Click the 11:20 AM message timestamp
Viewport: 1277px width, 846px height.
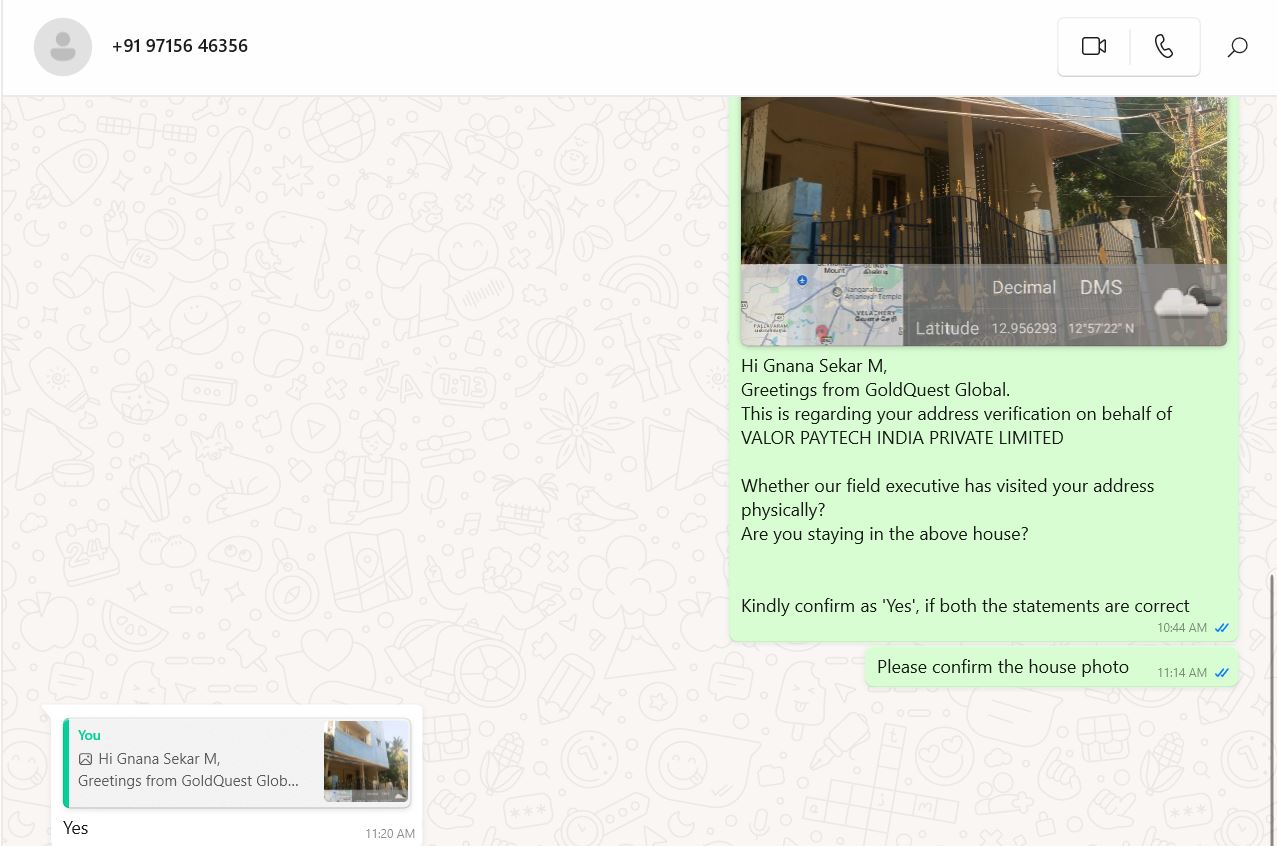[x=390, y=833]
